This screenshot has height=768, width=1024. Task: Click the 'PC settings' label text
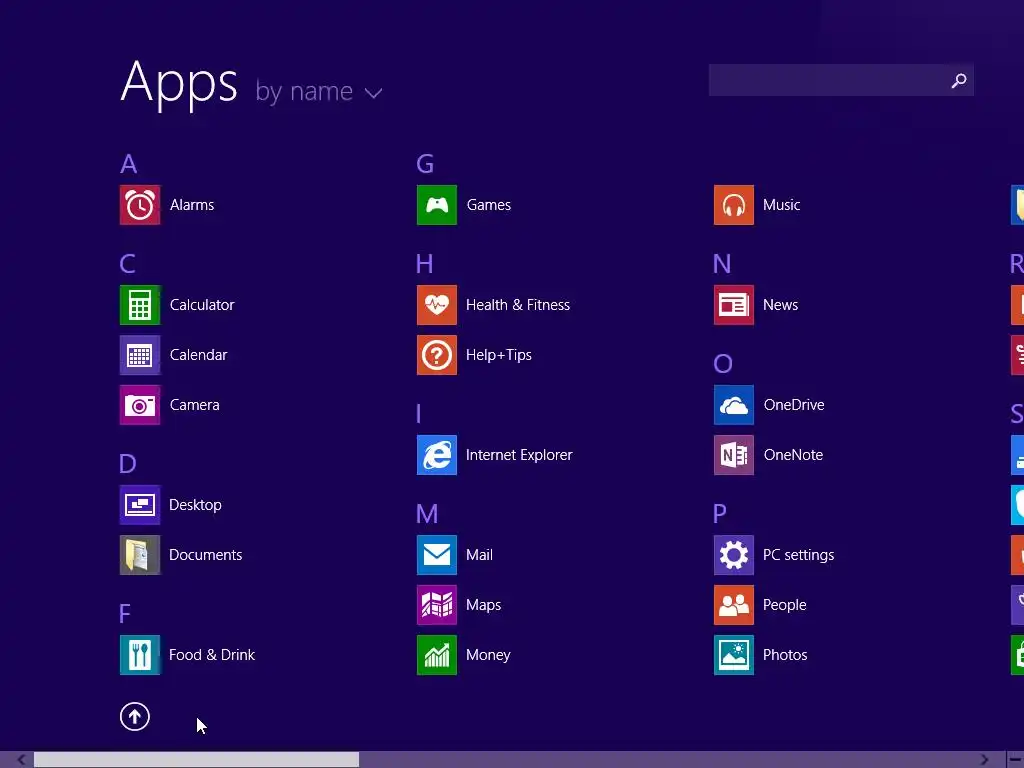pyautogui.click(x=799, y=555)
